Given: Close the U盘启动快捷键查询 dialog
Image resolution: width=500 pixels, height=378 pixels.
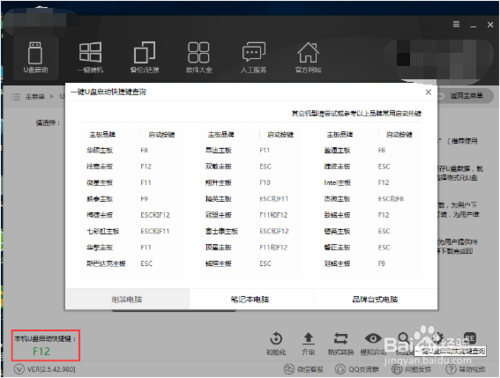Looking at the screenshot, I should tap(428, 92).
